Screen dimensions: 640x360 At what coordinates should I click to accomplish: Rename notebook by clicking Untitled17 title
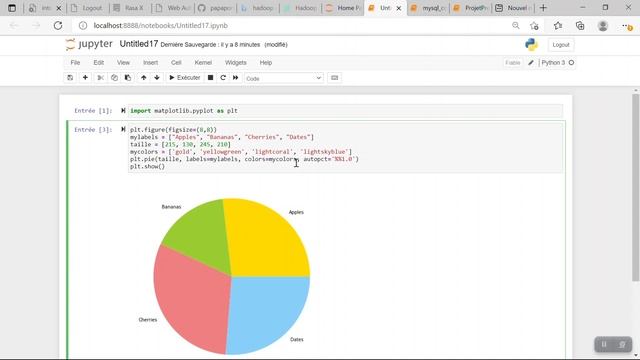pyautogui.click(x=139, y=44)
